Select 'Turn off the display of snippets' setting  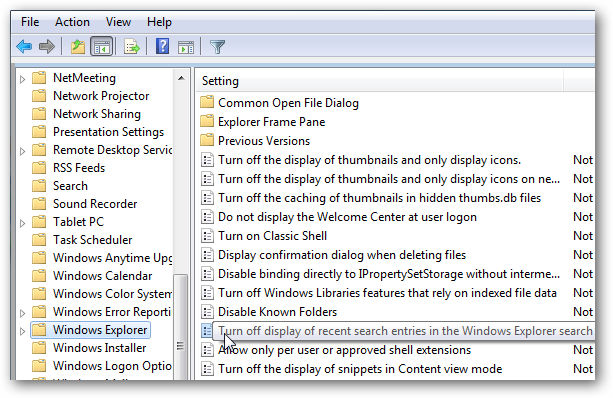point(360,369)
